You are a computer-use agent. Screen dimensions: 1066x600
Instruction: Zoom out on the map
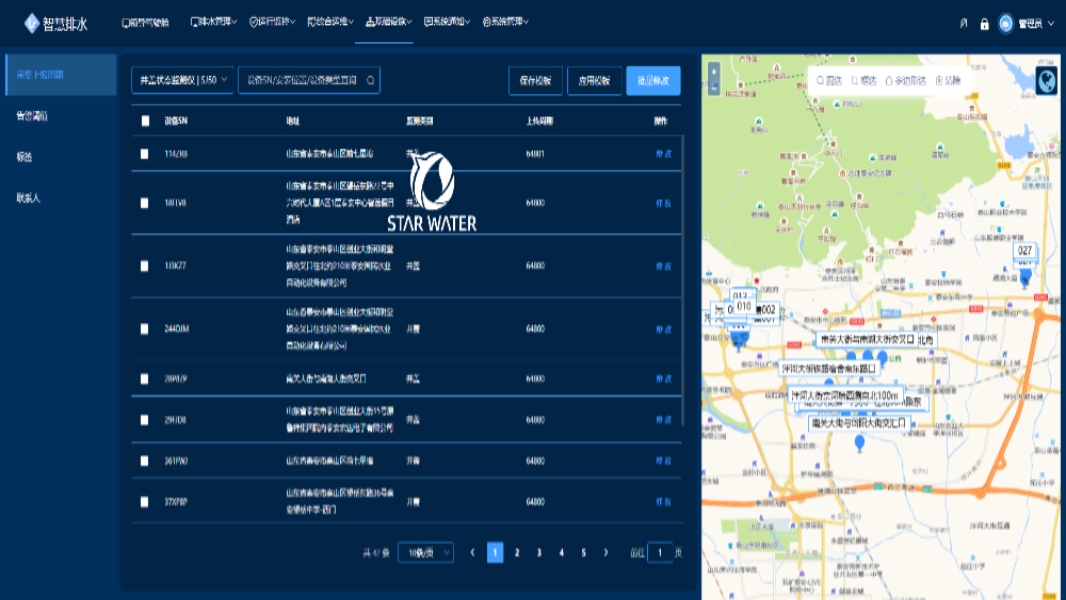coord(713,88)
